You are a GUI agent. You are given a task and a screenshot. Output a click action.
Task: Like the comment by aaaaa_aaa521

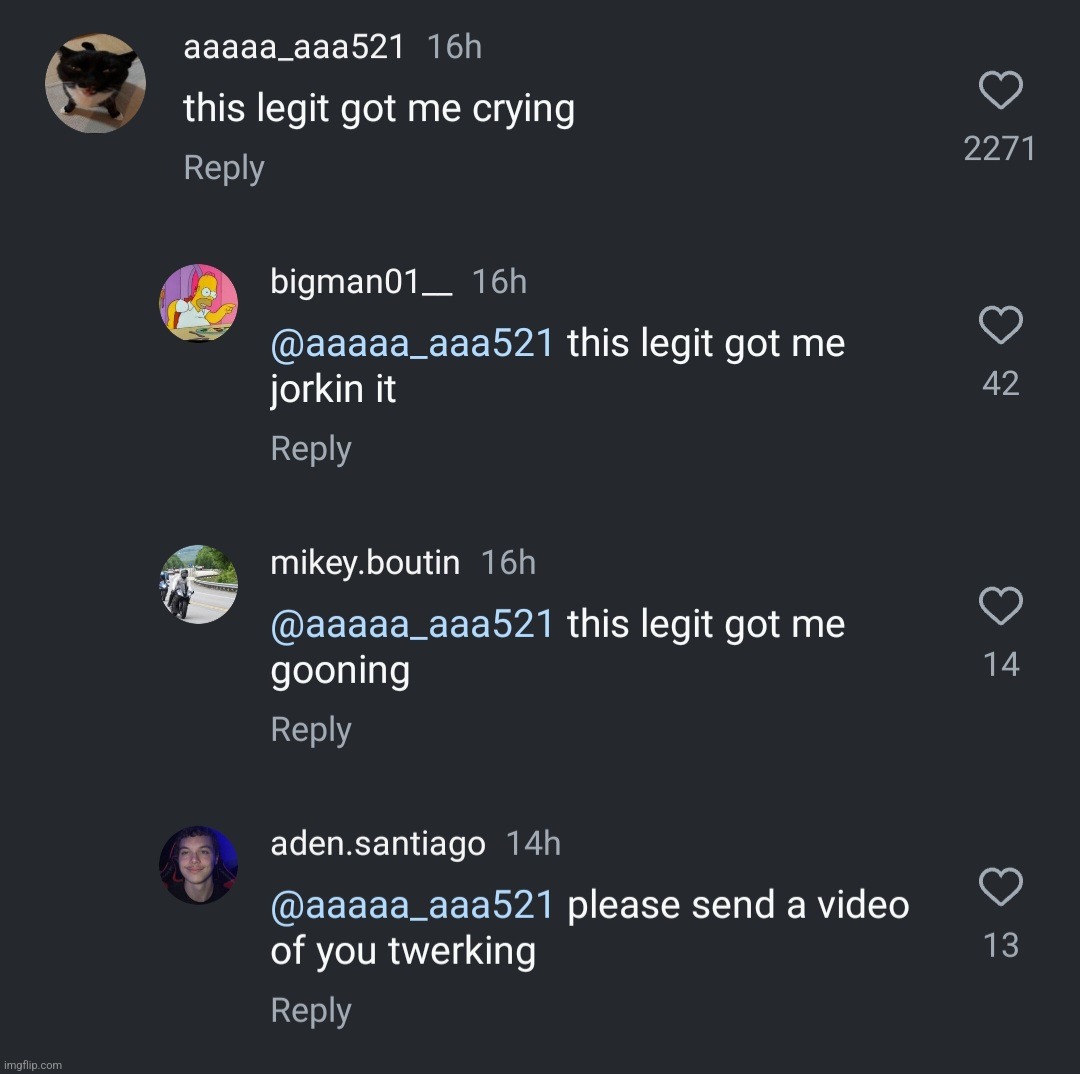tap(1000, 91)
